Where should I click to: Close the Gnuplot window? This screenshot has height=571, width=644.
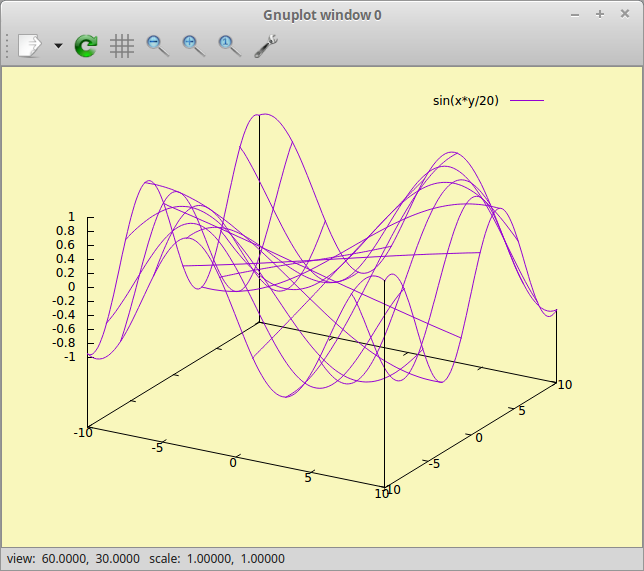pyautogui.click(x=624, y=14)
